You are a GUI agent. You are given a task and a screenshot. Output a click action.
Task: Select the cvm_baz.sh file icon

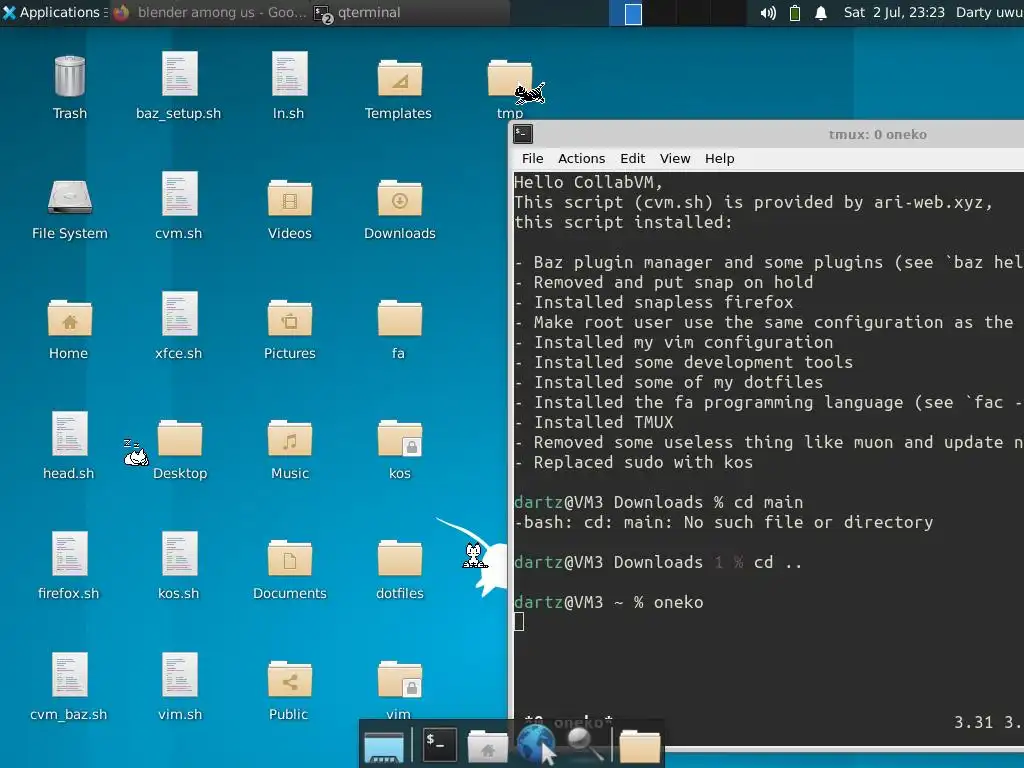tap(69, 675)
